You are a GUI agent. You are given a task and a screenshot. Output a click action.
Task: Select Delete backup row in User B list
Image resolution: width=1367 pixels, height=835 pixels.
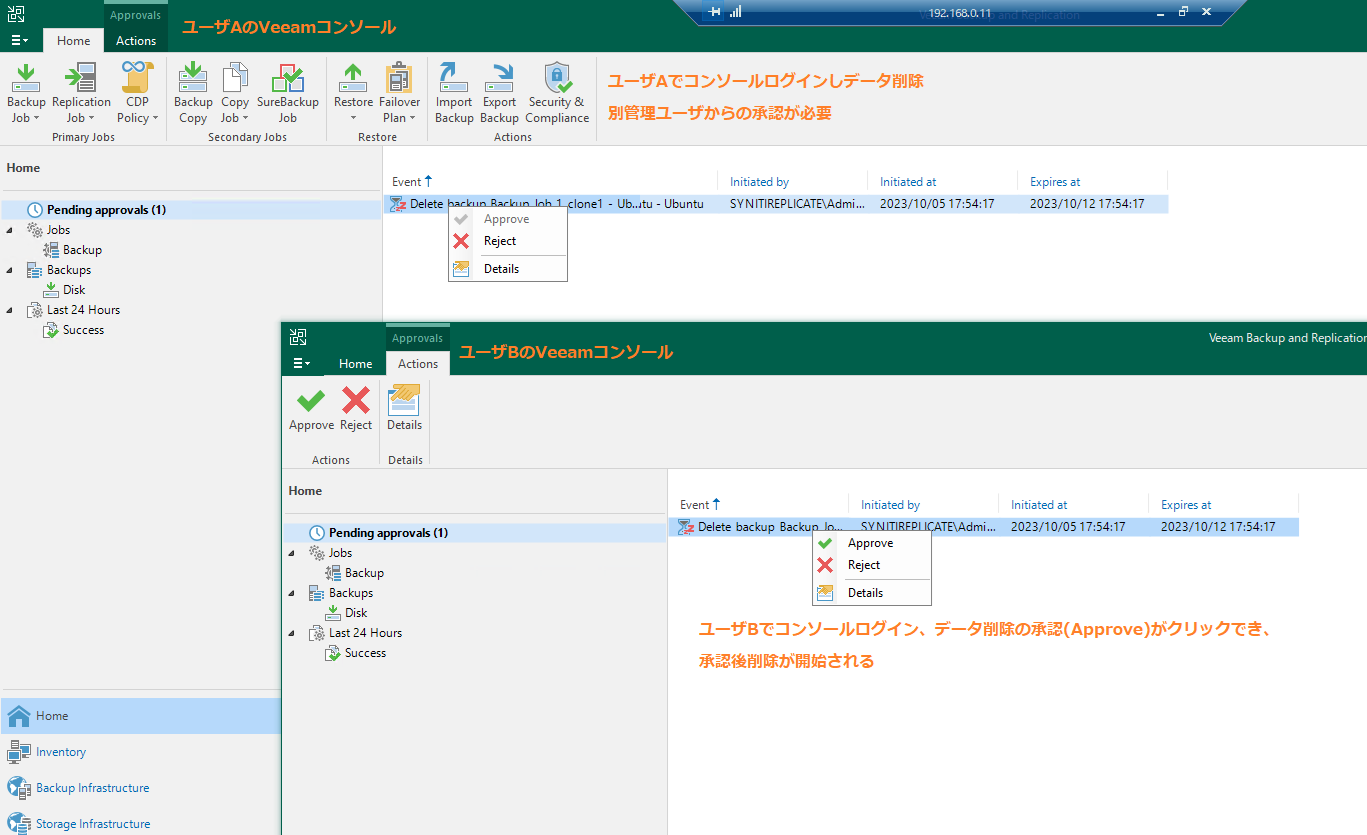point(983,527)
